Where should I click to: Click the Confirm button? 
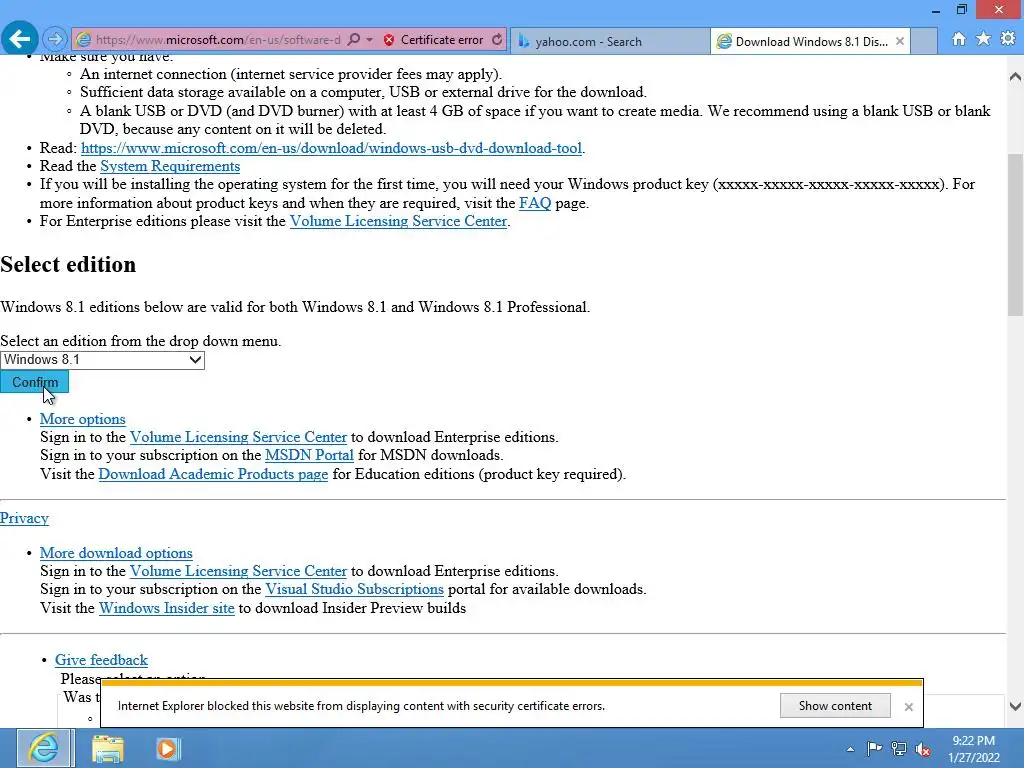[35, 382]
